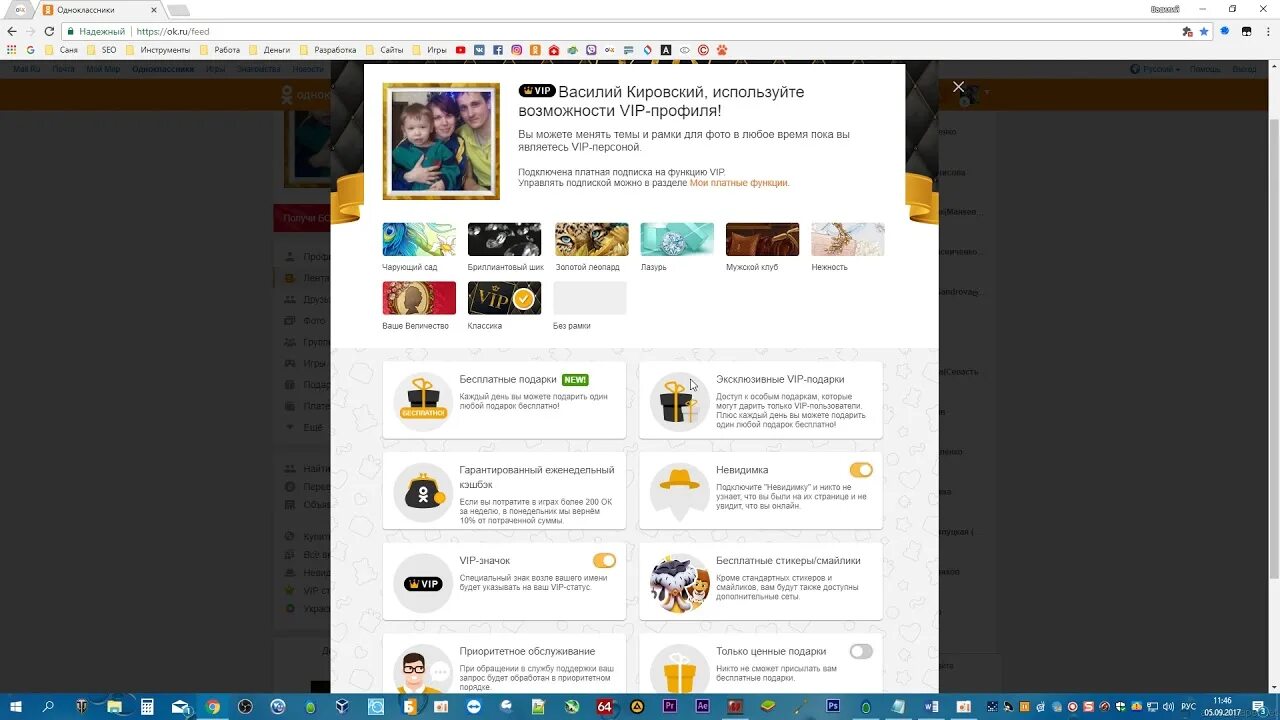Open Chrome from the taskbar
This screenshot has width=1280, height=720.
pyautogui.click(x=213, y=706)
